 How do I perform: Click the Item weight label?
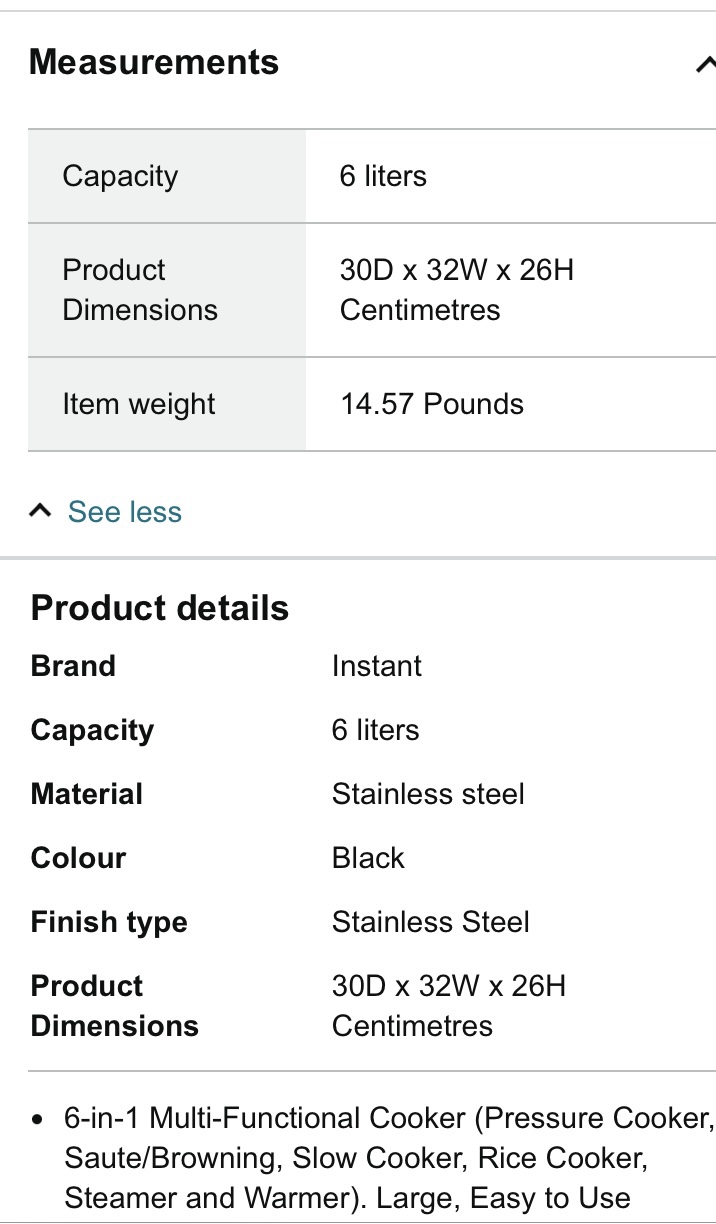[139, 404]
